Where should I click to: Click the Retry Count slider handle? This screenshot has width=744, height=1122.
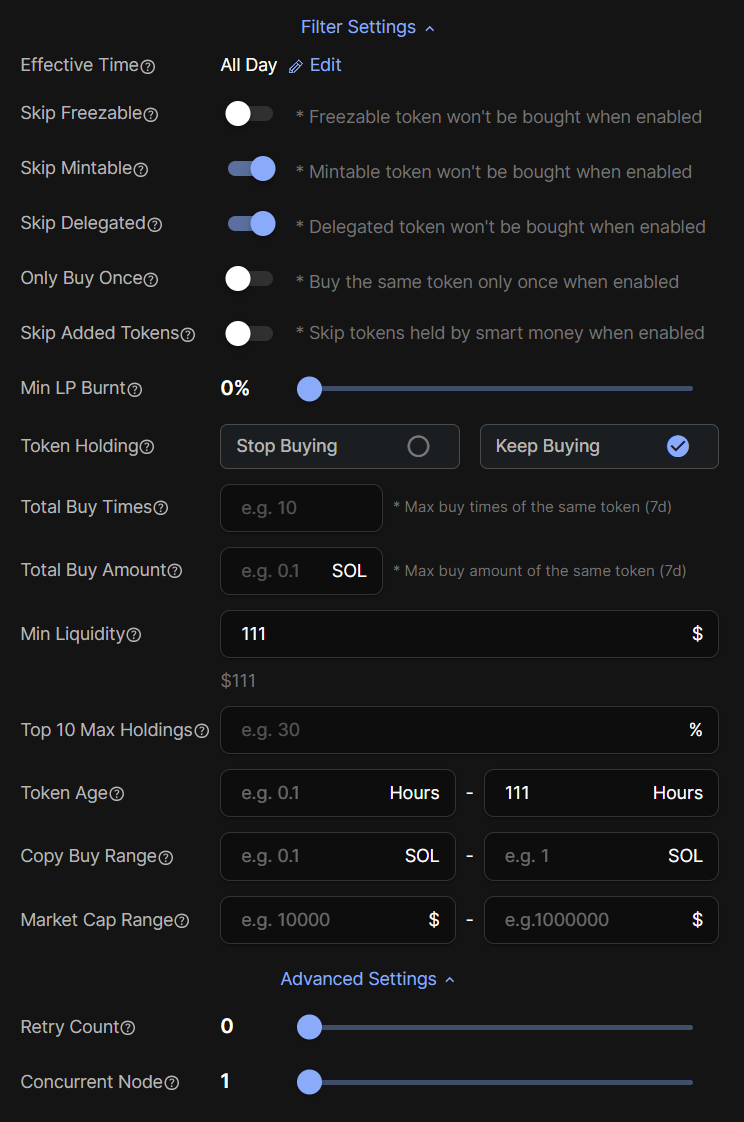[x=310, y=1027]
